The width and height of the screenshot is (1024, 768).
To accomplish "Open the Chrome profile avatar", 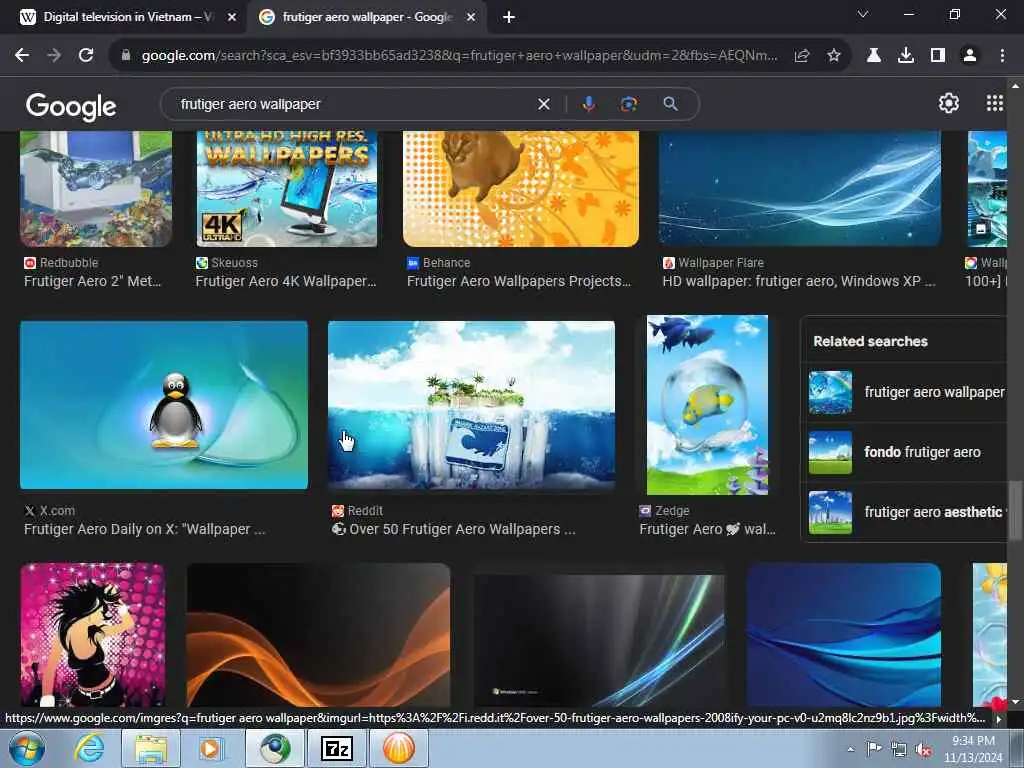I will 970,56.
